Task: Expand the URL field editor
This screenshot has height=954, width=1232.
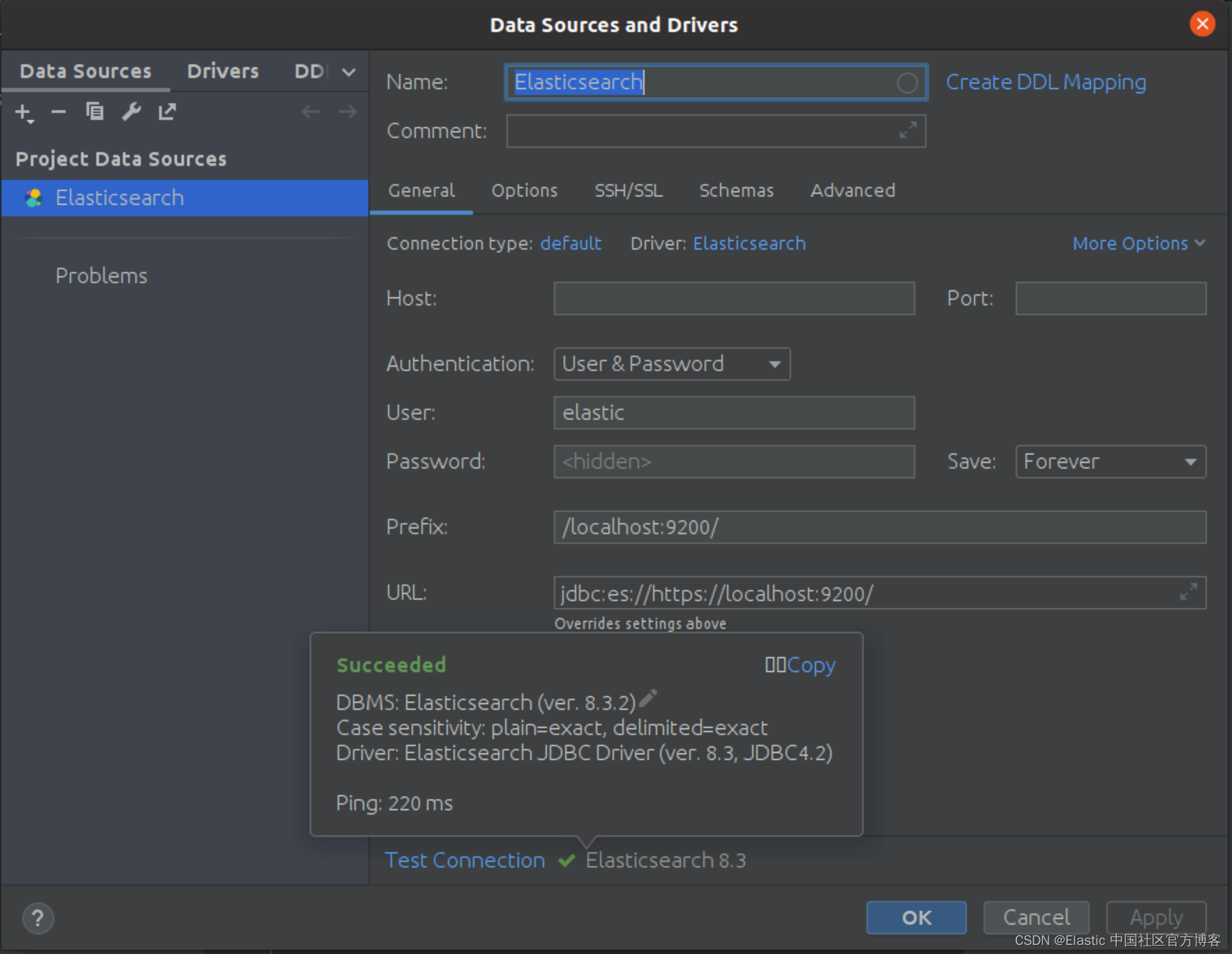Action: pos(1188,592)
